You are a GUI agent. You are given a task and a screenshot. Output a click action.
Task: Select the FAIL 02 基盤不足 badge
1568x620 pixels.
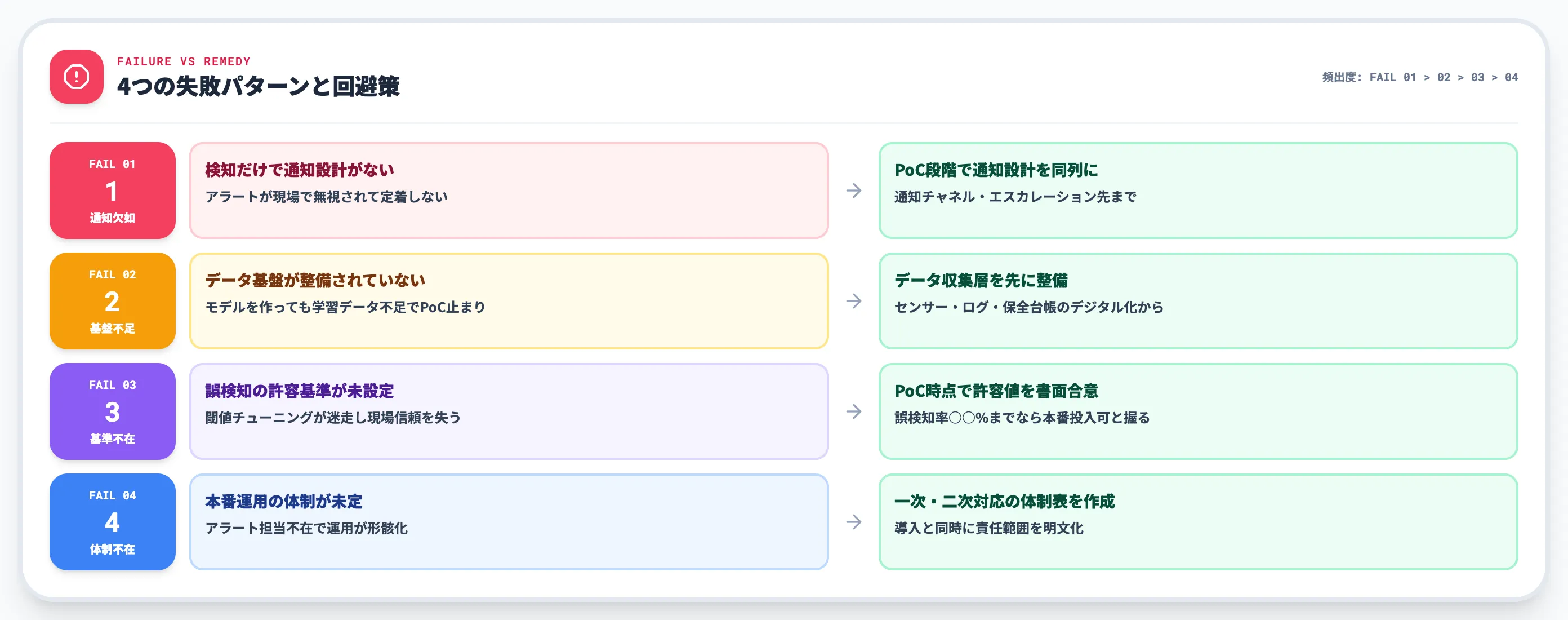[112, 301]
